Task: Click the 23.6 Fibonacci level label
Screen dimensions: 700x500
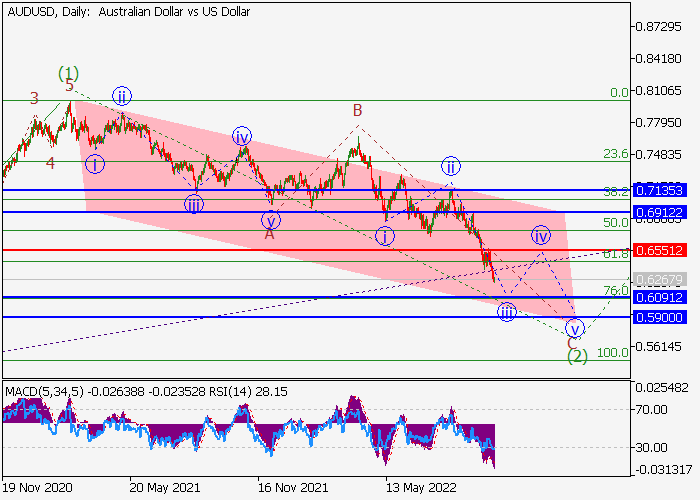Action: 615,155
